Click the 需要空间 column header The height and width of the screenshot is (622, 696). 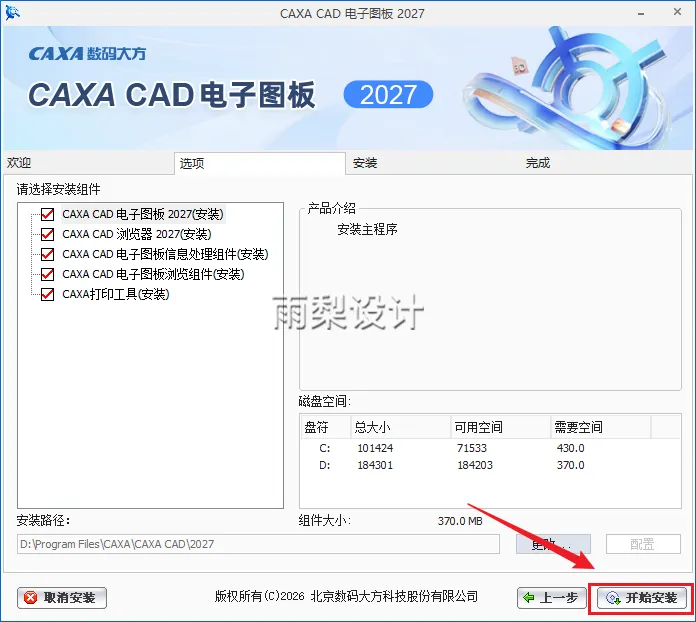point(601,427)
